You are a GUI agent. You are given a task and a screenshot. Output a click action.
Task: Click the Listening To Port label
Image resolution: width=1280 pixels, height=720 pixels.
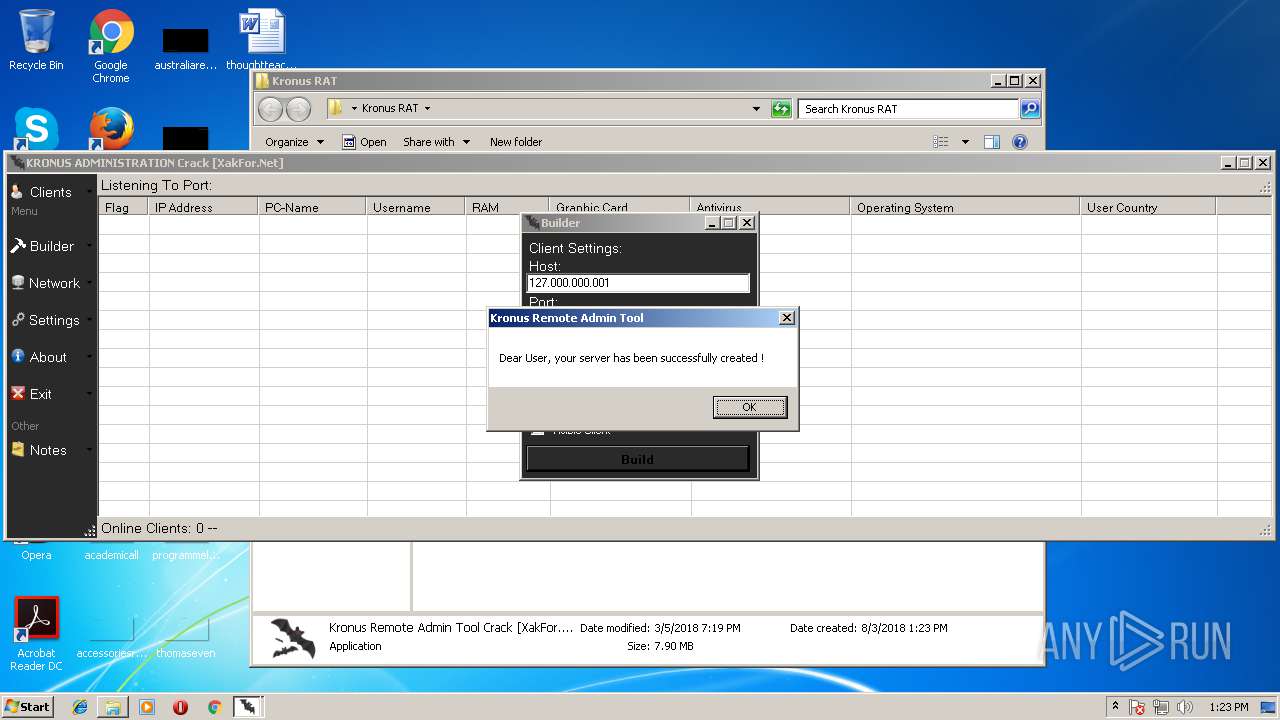[x=156, y=185]
